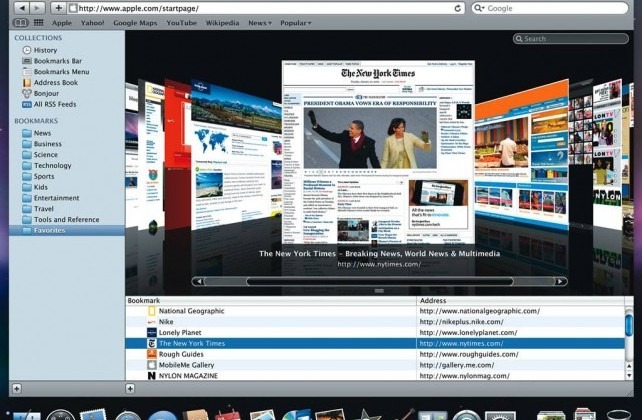This screenshot has height=420, width=642.
Task: Open Top Sites grid icon
Action: 38,23
